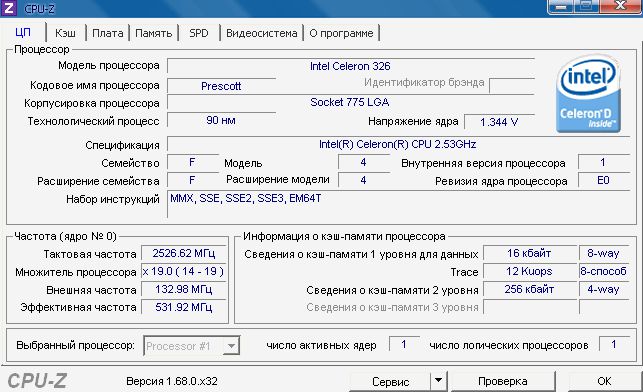Screen dimensions: 643x392
Task: Click the Socket 775 LGA package value
Action: [351, 102]
